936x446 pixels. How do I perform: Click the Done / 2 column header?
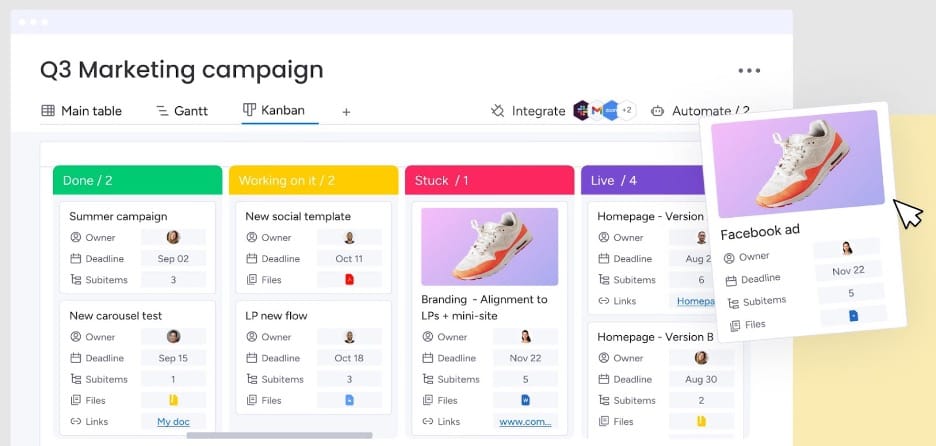tap(137, 180)
